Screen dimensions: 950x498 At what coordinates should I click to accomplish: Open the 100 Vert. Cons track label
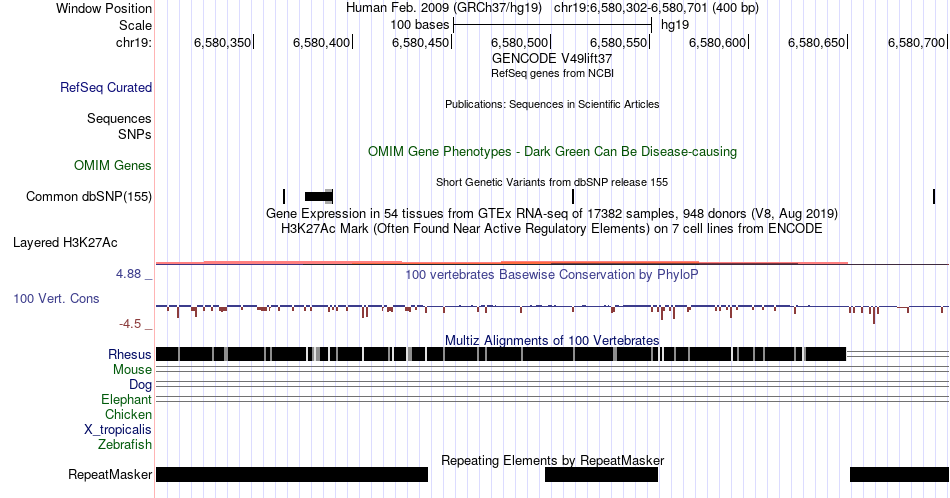(56, 298)
